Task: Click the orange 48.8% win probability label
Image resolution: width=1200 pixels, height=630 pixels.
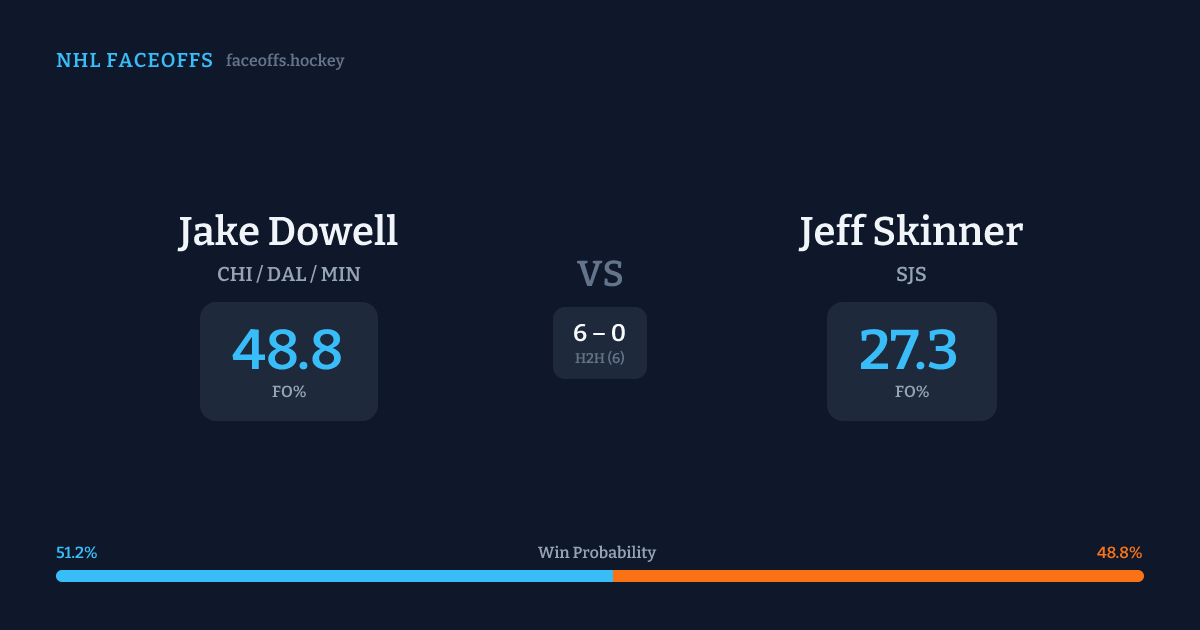Action: tap(1119, 553)
